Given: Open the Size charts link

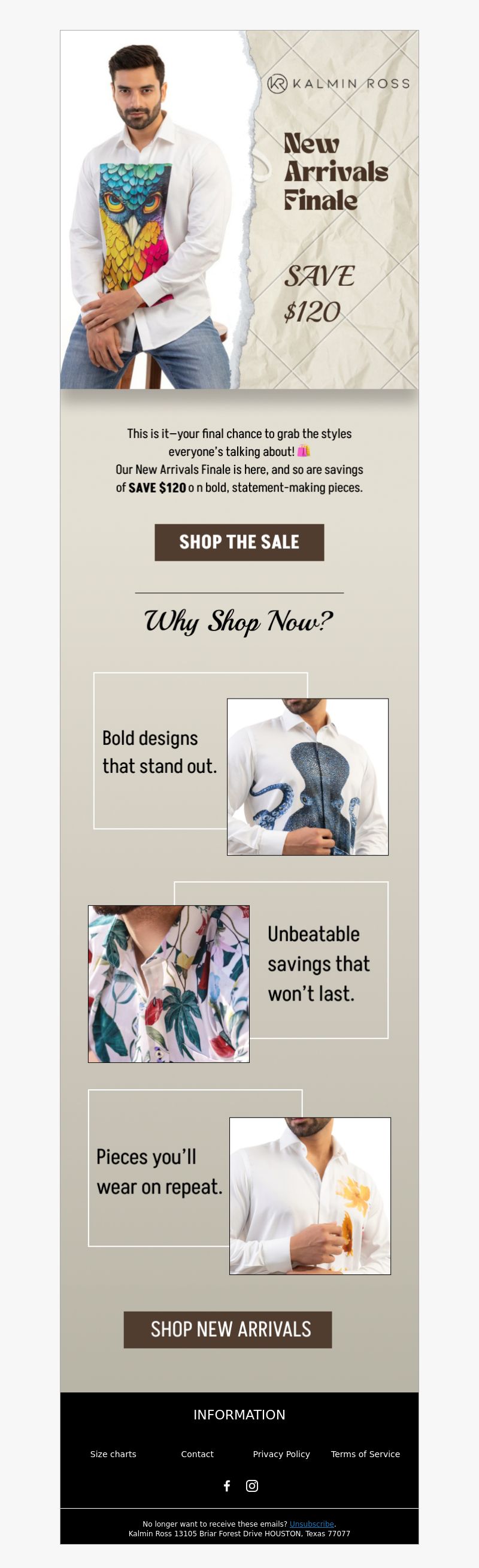Looking at the screenshot, I should (x=113, y=1454).
